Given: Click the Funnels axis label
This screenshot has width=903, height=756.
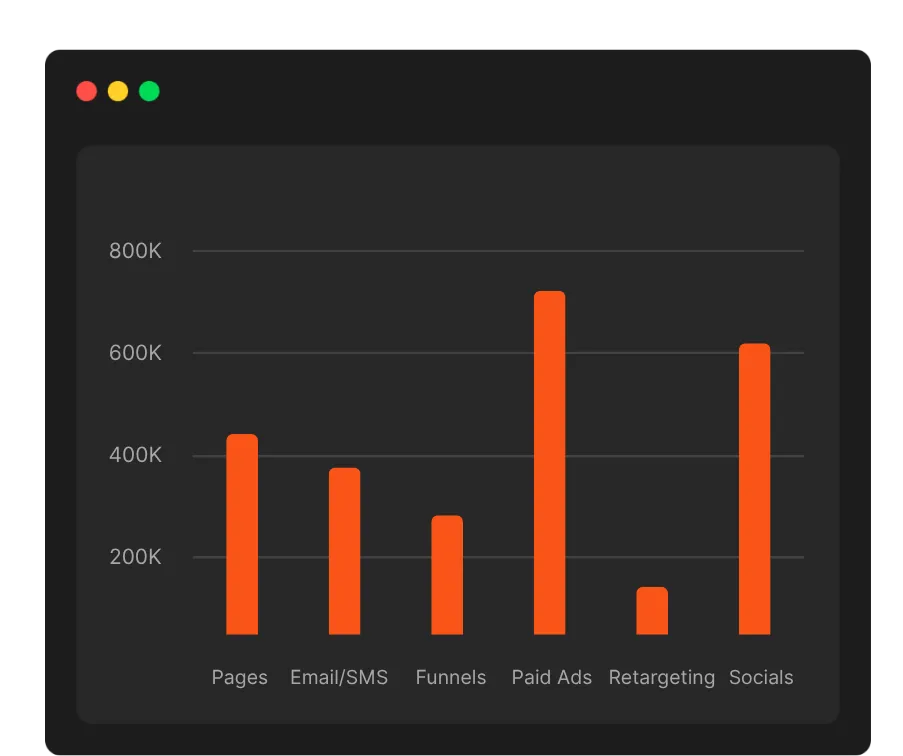Looking at the screenshot, I should coord(451,677).
